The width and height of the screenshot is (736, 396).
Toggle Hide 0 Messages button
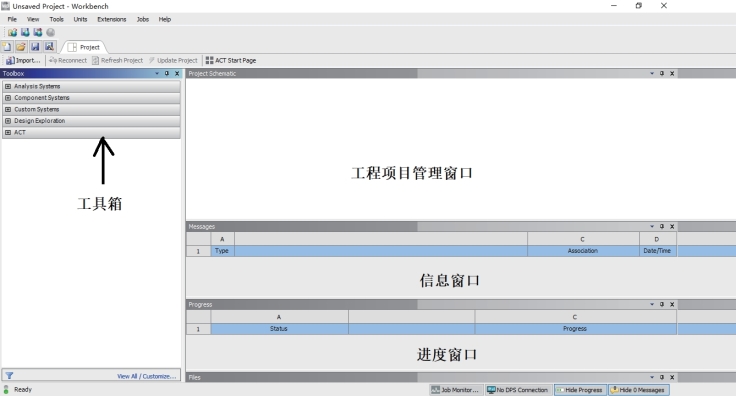point(638,390)
